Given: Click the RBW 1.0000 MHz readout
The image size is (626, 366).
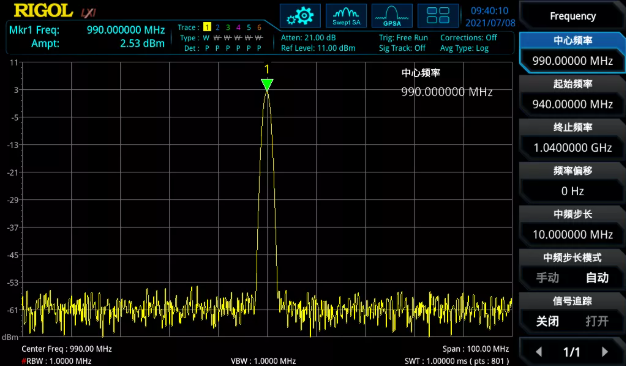Looking at the screenshot, I should [57, 361].
